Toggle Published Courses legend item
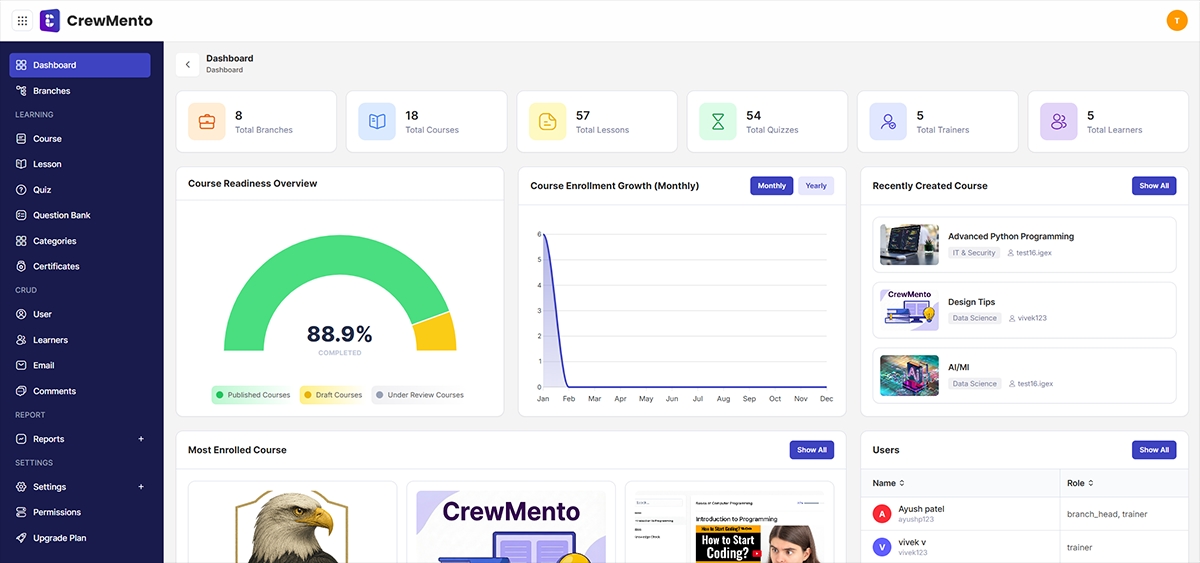Viewport: 1200px width, 563px height. pos(253,395)
